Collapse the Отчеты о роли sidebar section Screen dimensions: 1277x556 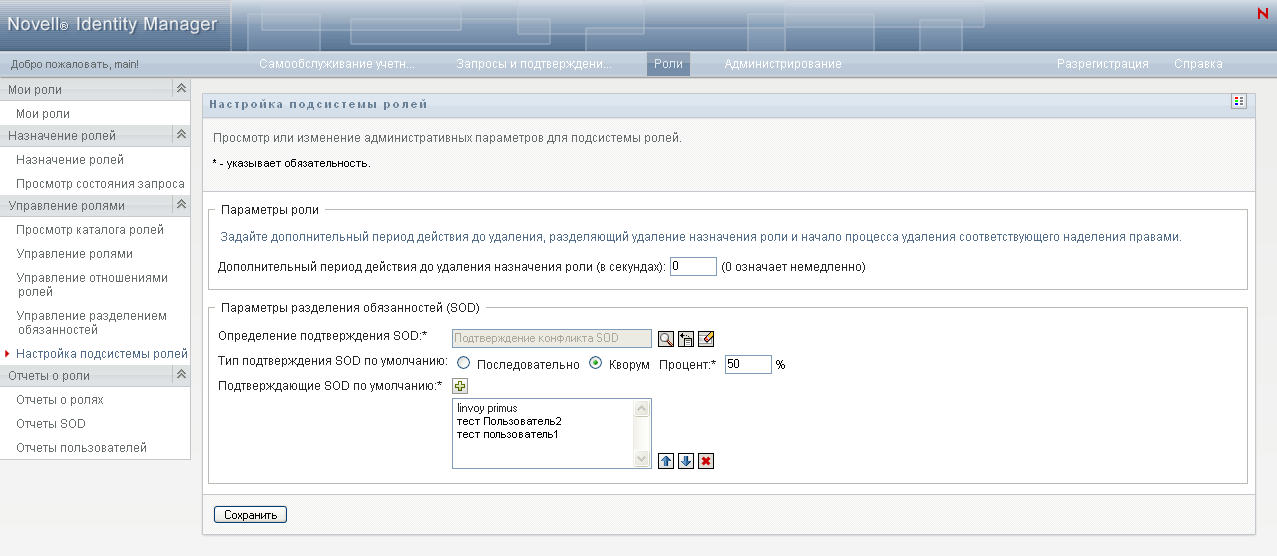[181, 375]
